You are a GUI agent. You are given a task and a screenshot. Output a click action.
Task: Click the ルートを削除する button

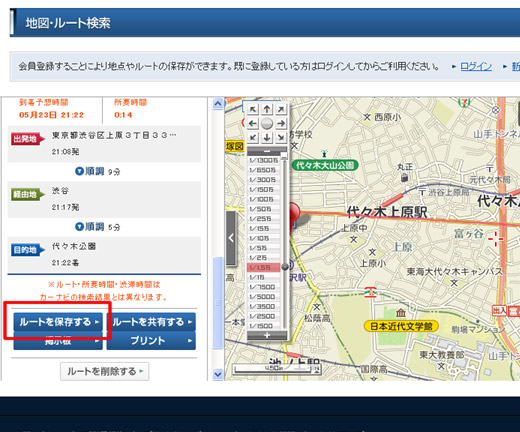105,371
